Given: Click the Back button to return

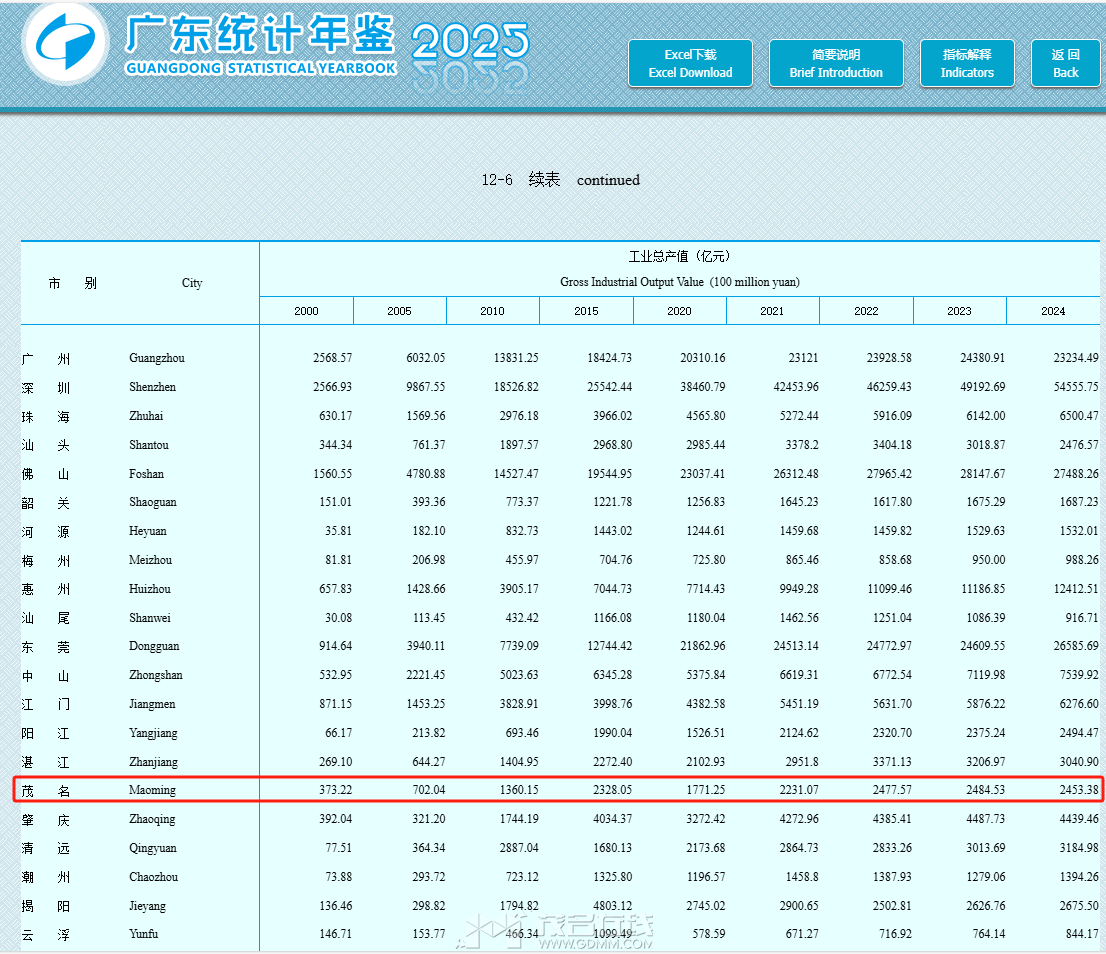Looking at the screenshot, I should [1066, 63].
